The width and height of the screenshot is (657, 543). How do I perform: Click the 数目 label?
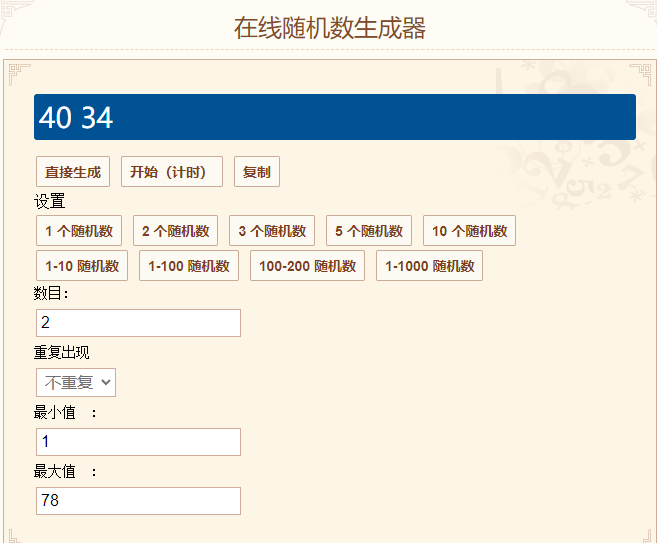coord(51,293)
